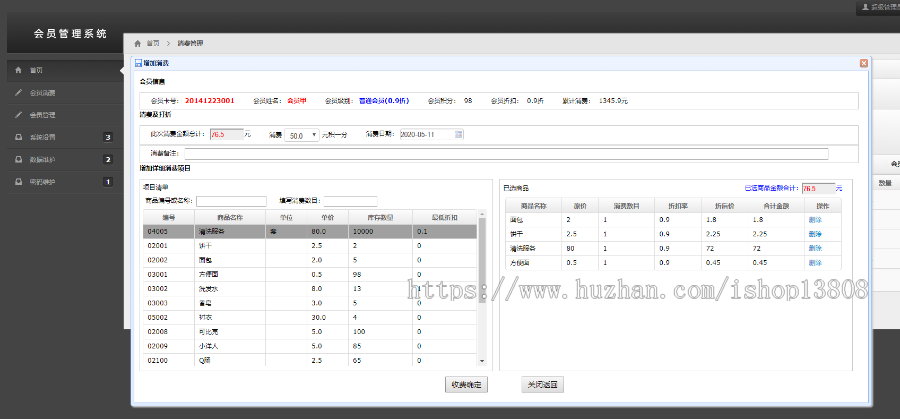The image size is (900, 419).
Task: Select product row 03003
Action: click(310, 303)
